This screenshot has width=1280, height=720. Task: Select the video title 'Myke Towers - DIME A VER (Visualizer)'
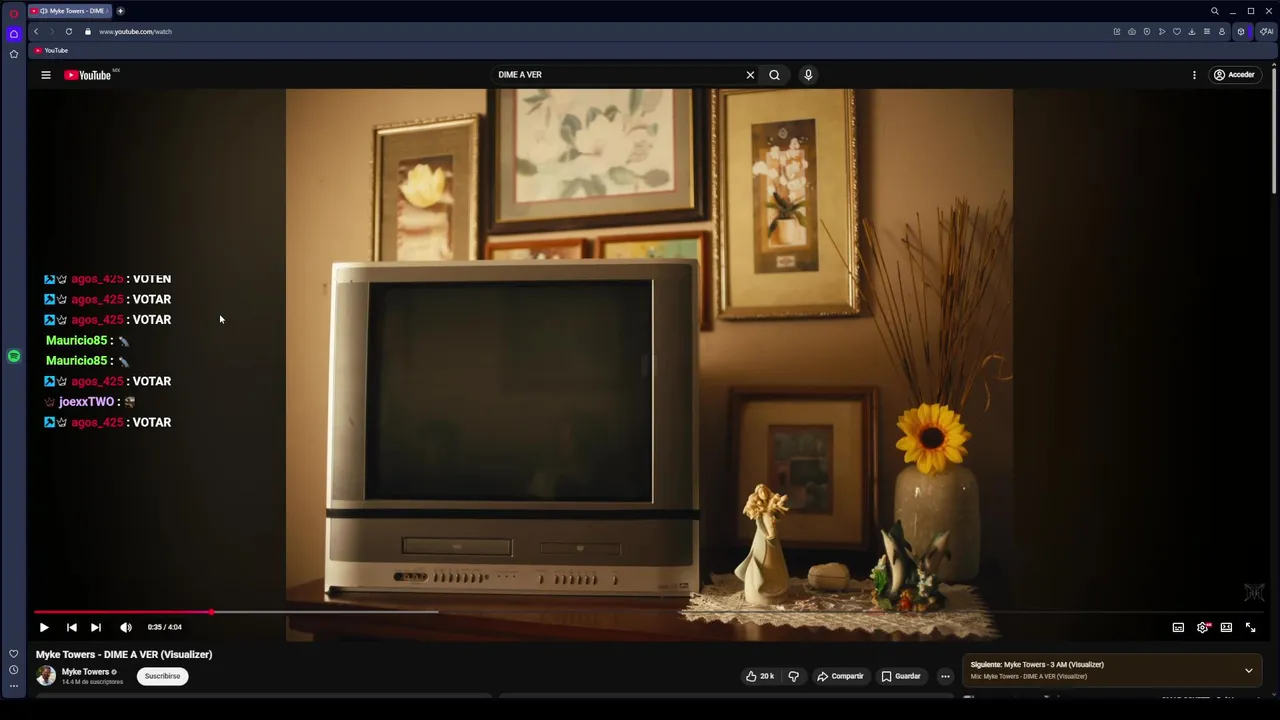point(124,655)
